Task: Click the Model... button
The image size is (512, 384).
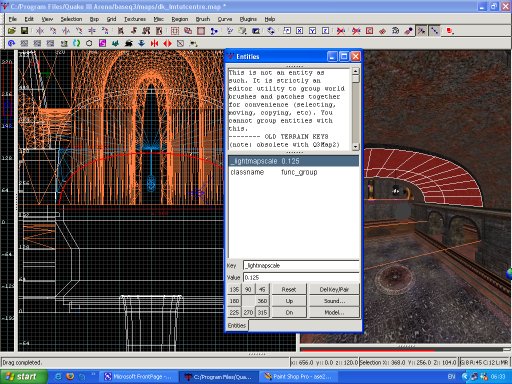Action: [x=334, y=312]
